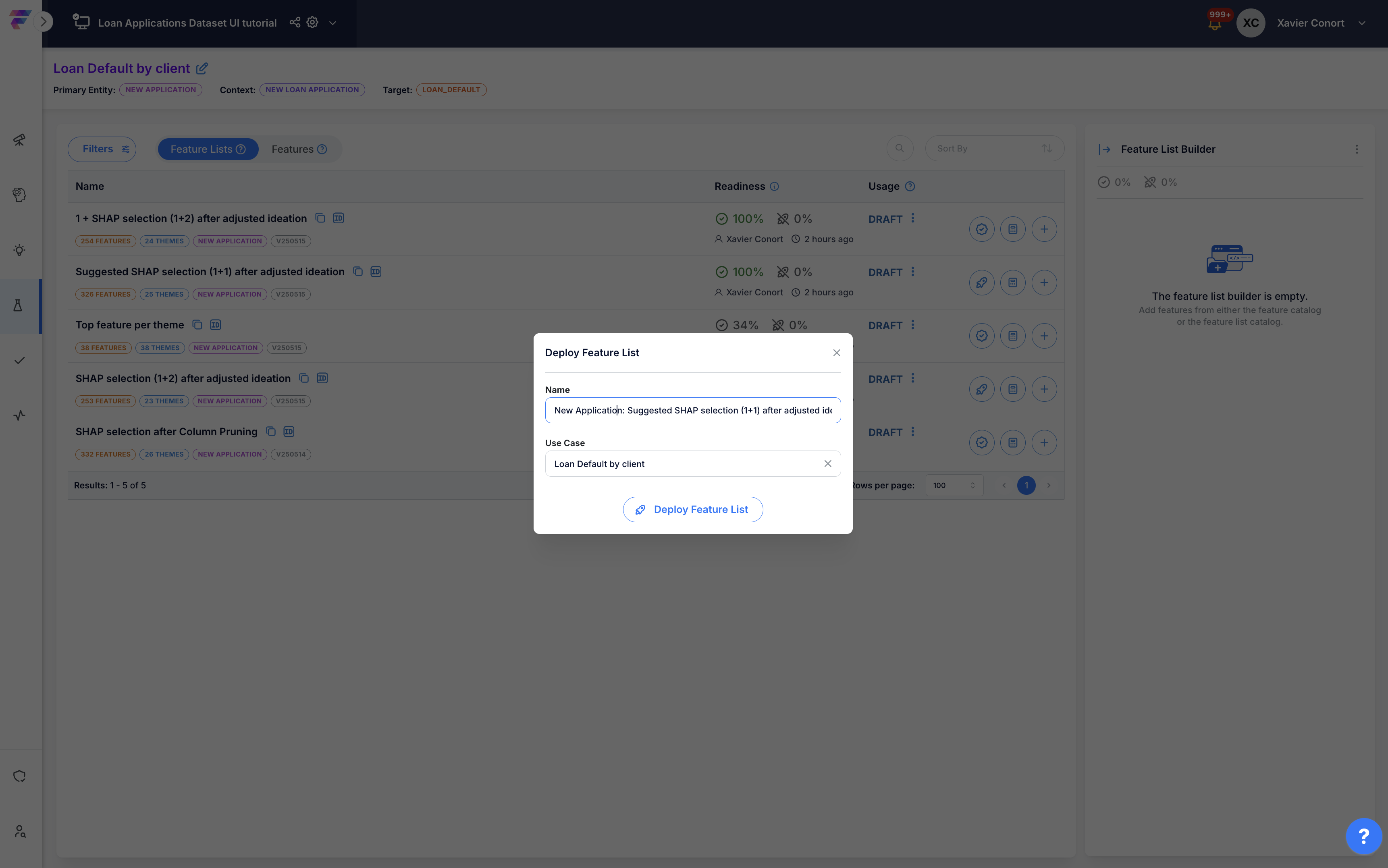The width and height of the screenshot is (1388, 868).
Task: Add Top feature per theme to builder
Action: coord(1043,336)
